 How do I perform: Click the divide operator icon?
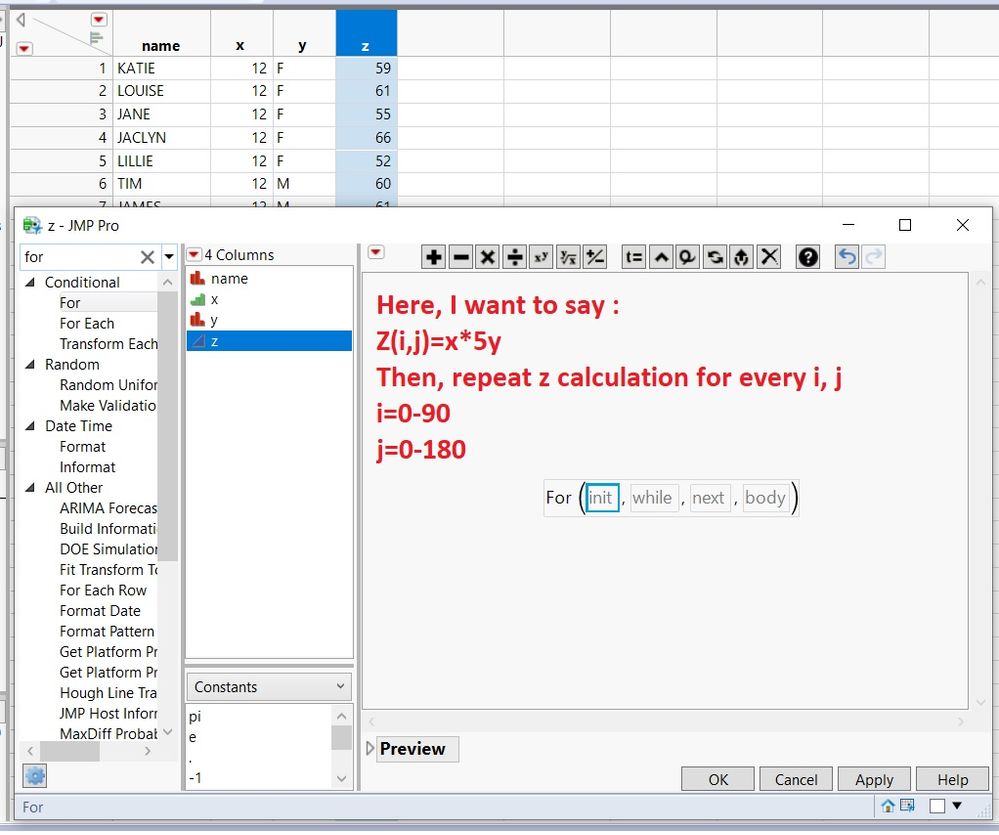[x=514, y=257]
